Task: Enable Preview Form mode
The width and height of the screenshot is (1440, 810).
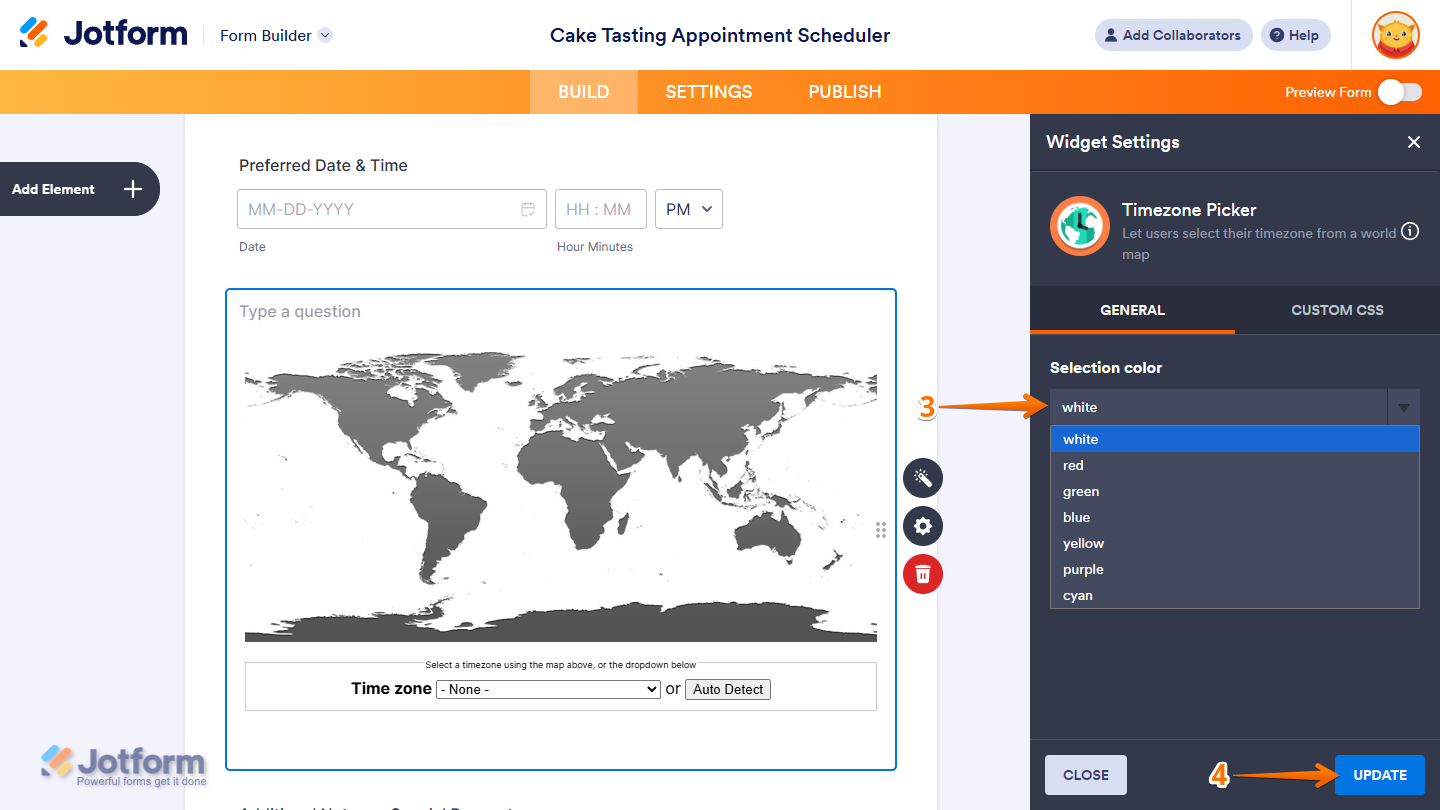Action: click(x=1399, y=91)
